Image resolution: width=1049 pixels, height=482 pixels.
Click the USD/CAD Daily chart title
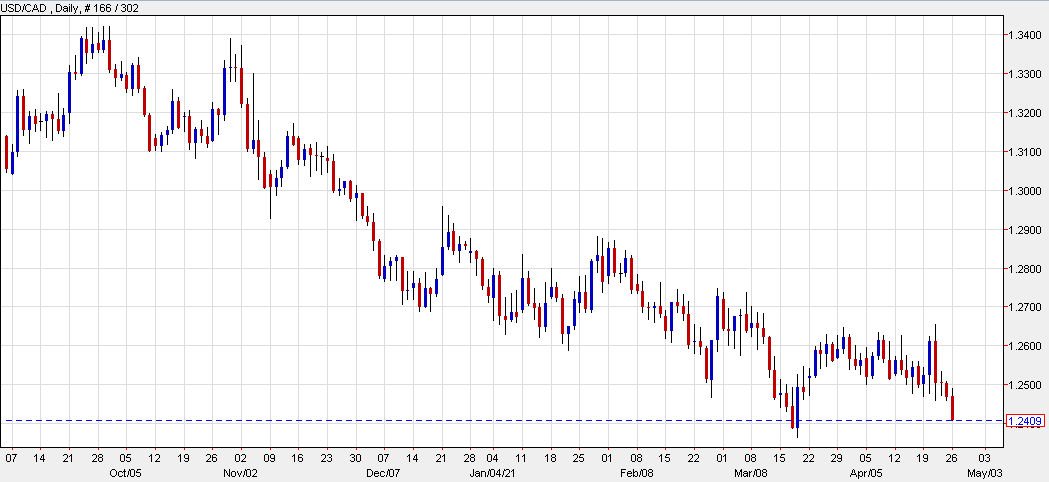[70, 7]
